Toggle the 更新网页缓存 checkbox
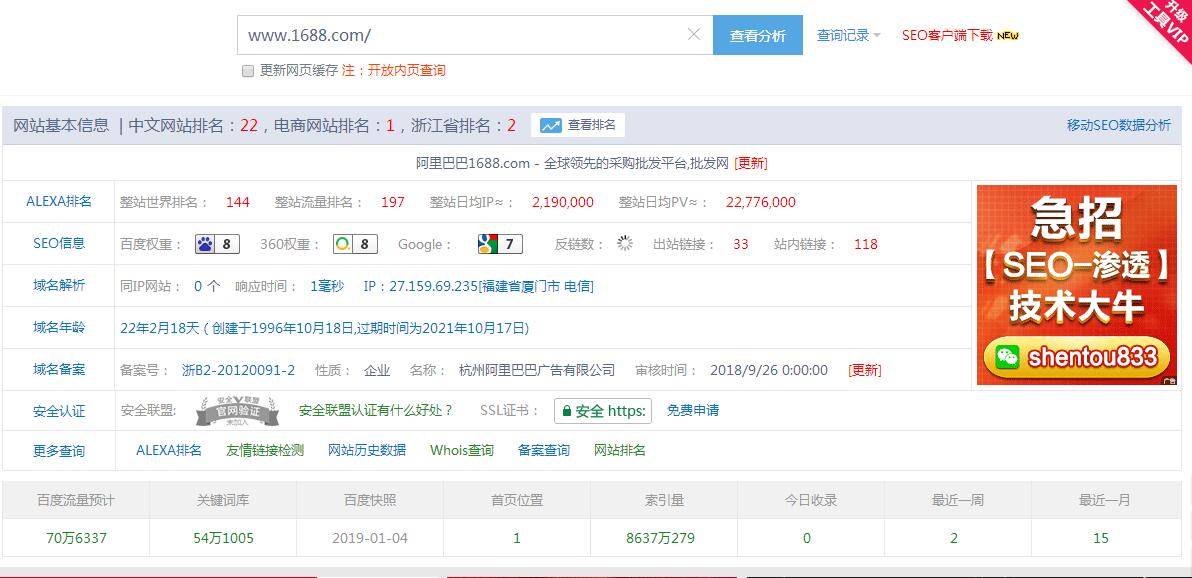 tap(247, 71)
